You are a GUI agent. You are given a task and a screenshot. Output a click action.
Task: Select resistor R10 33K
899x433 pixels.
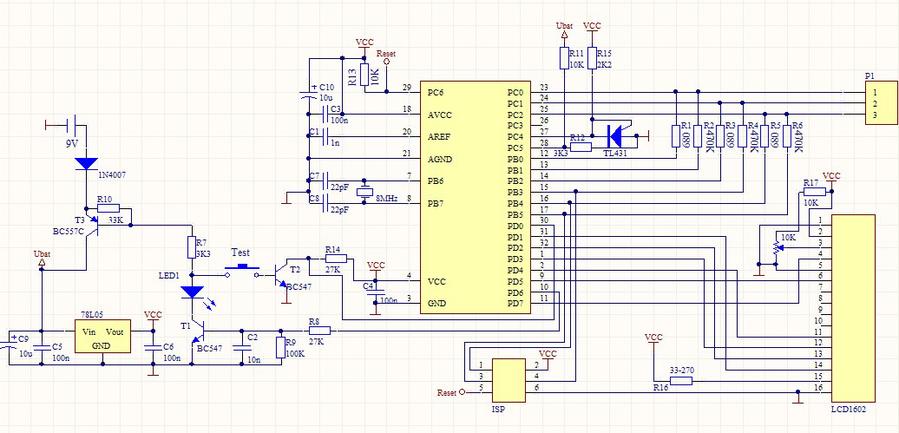108,210
